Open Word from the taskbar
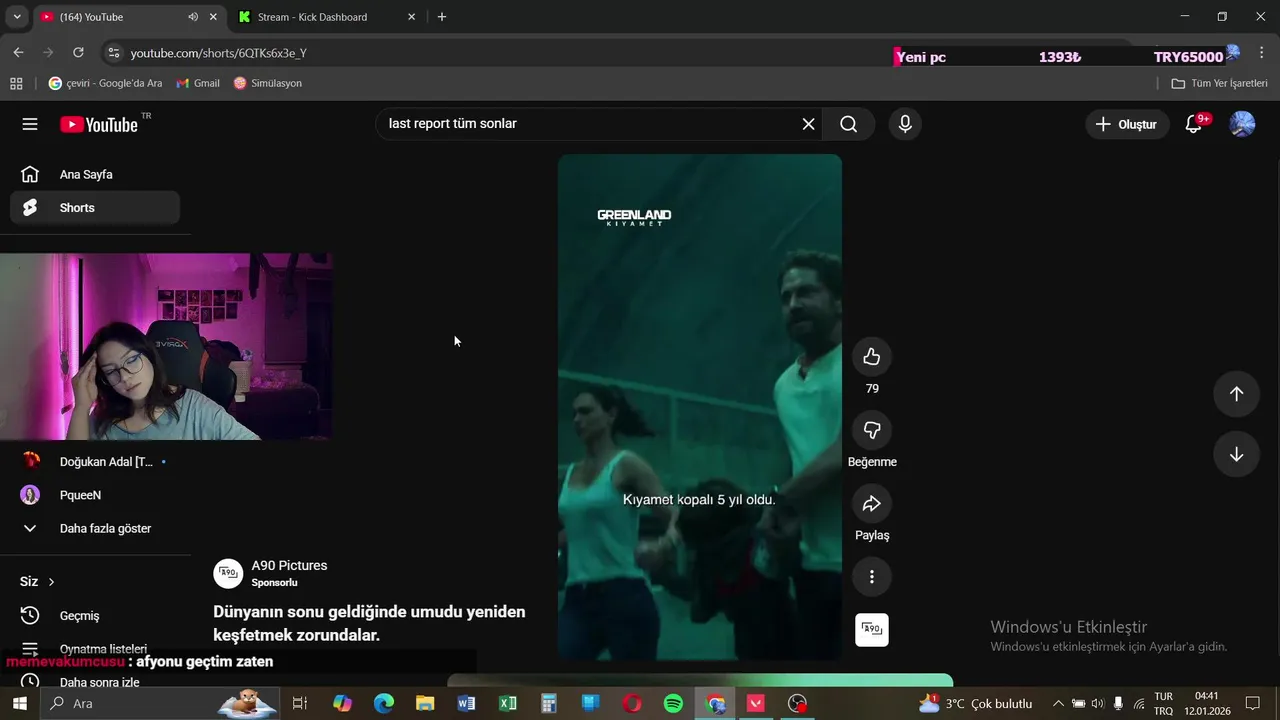Screen dimensions: 1280x720 466,704
